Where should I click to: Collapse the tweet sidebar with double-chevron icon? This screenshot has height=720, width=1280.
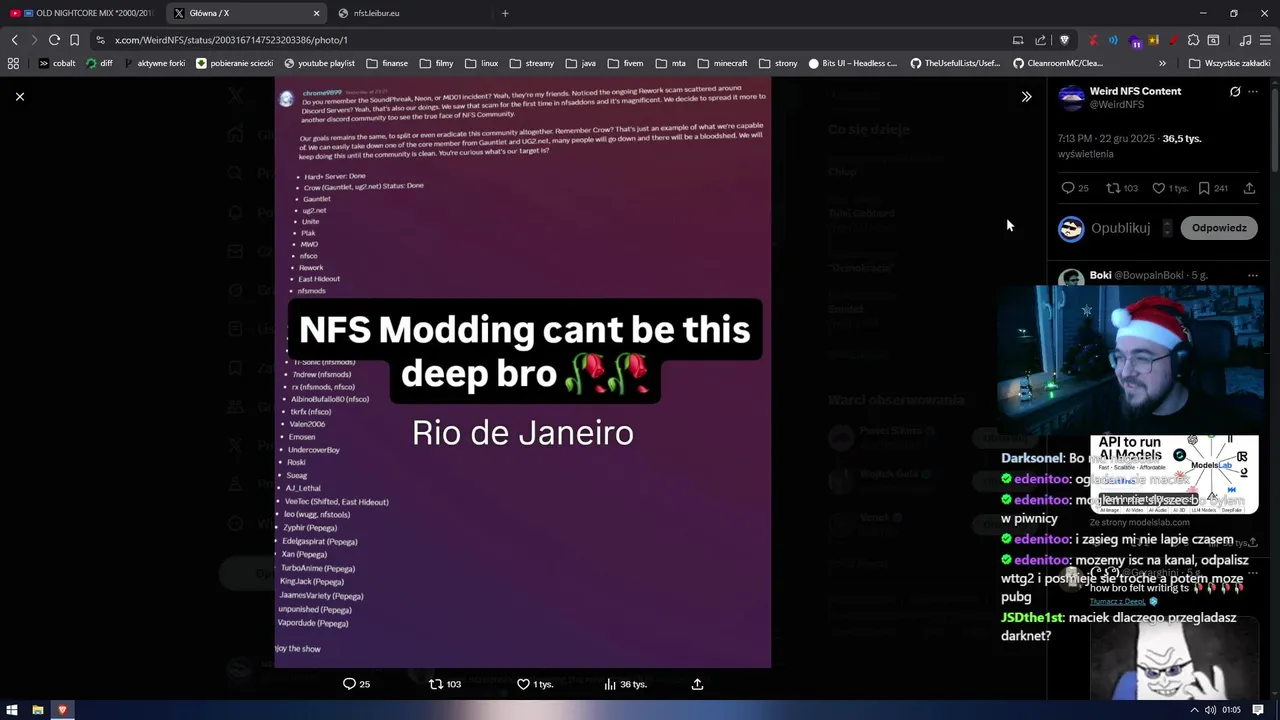coord(1026,97)
